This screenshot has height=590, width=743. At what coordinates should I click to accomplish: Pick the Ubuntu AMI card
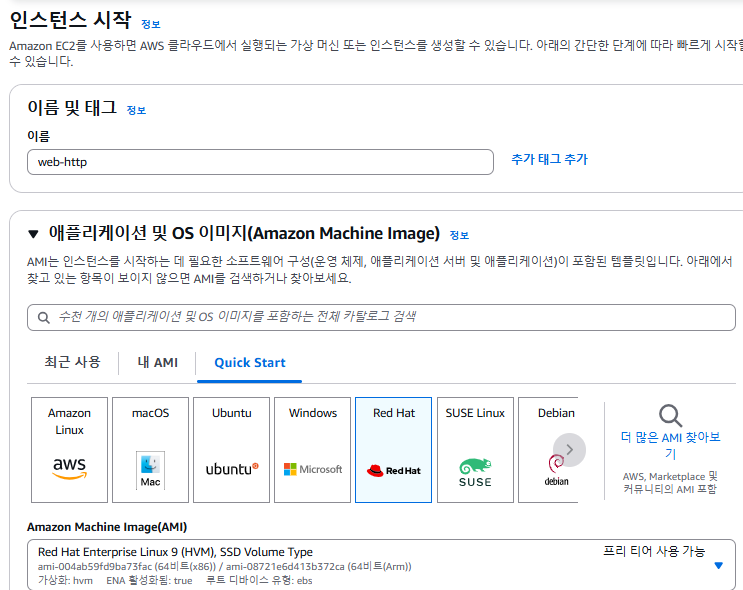click(x=231, y=450)
